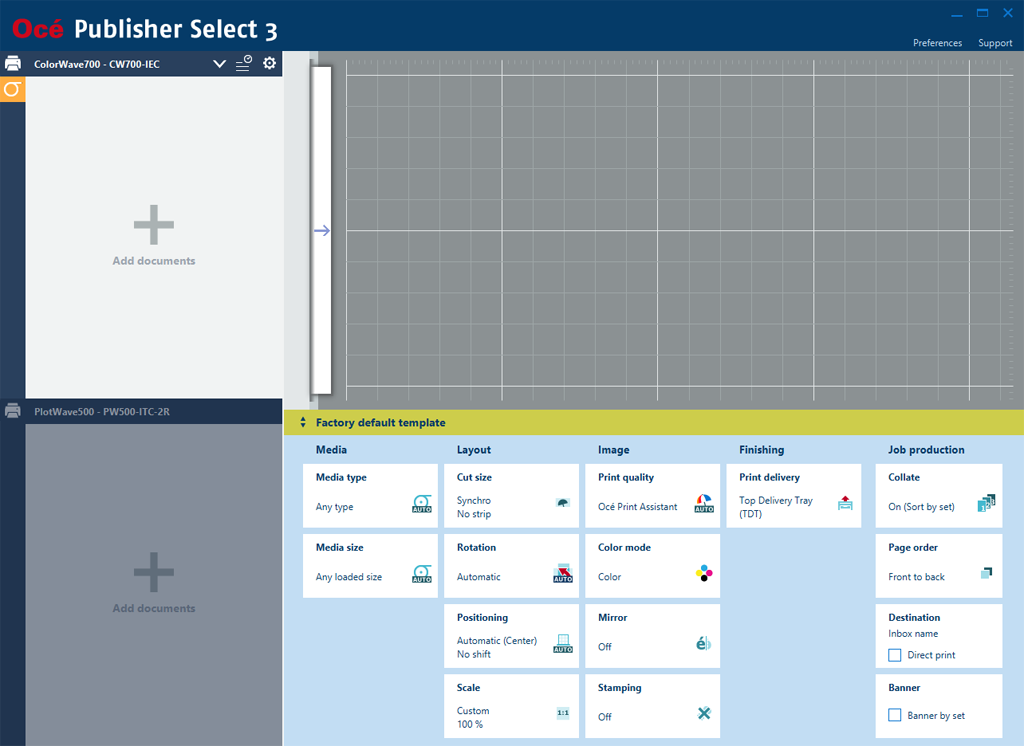
Task: Maximize the Publisher Select window
Action: 982,13
